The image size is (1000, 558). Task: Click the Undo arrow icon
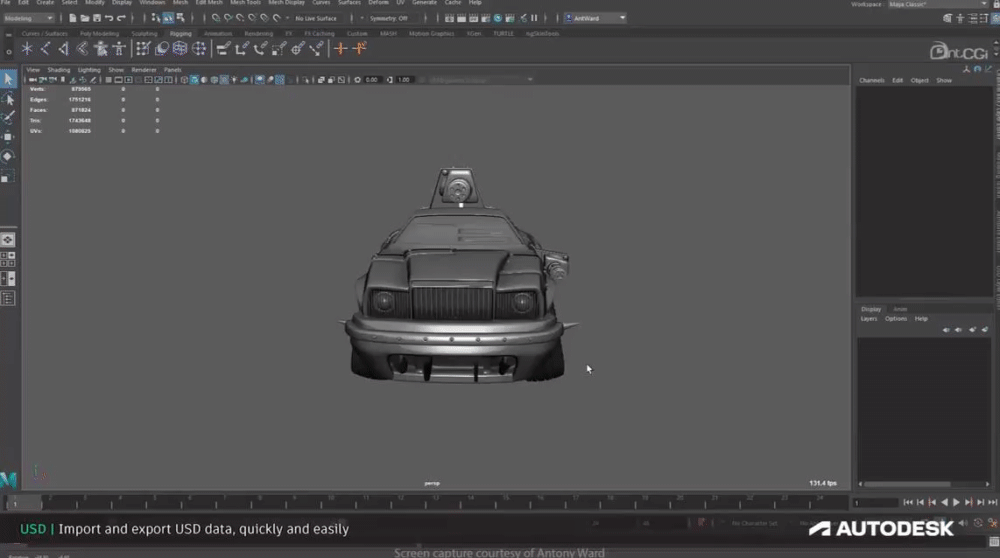(109, 18)
